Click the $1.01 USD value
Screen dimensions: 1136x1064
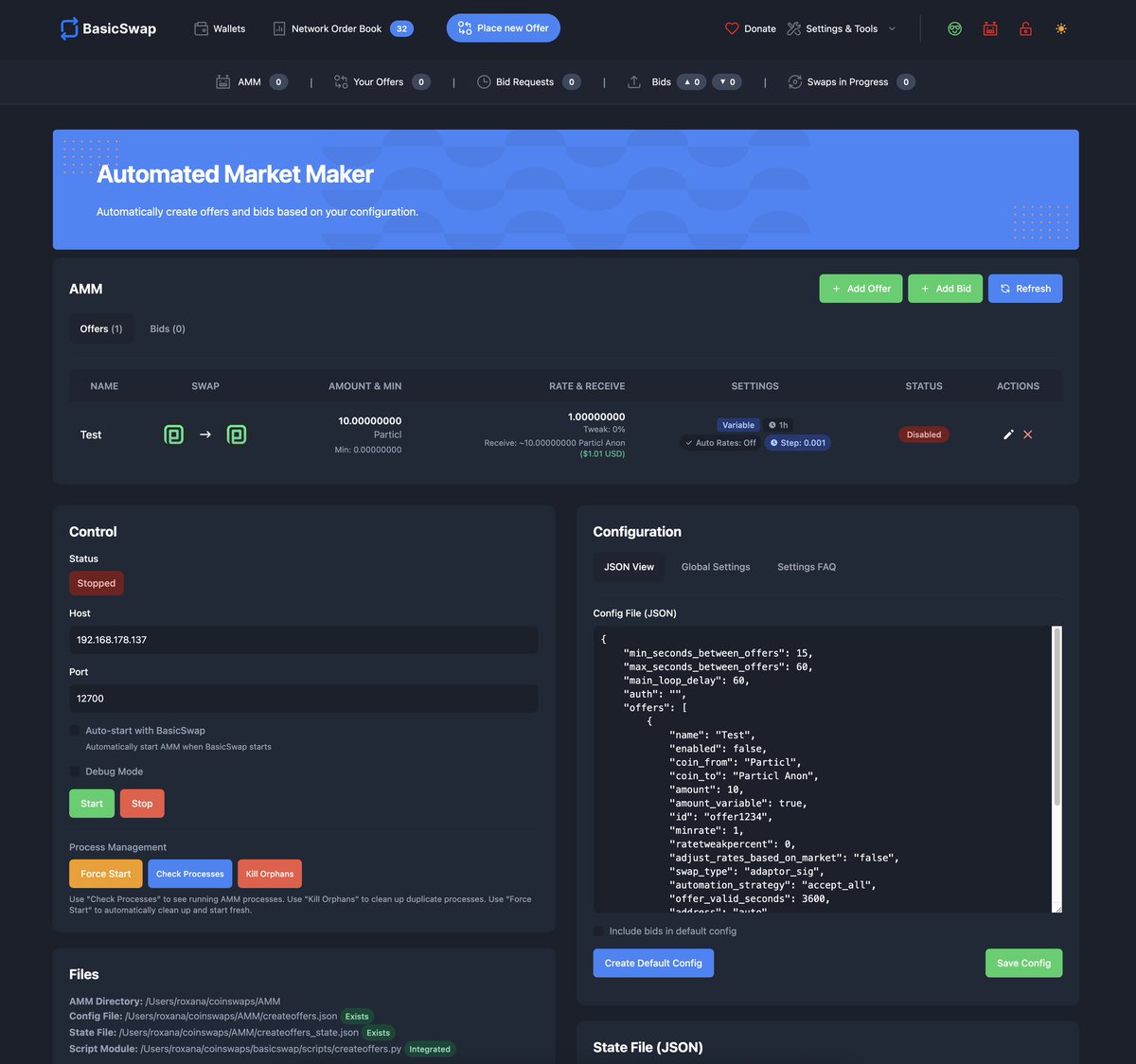pyautogui.click(x=602, y=454)
